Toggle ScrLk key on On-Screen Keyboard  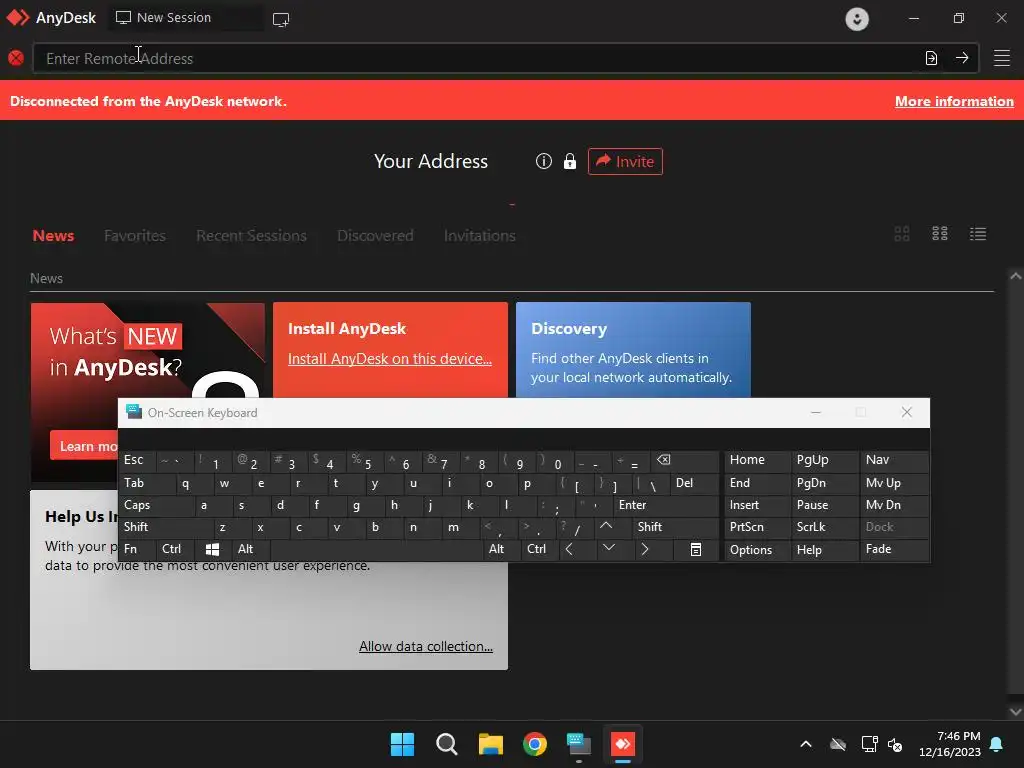point(824,527)
